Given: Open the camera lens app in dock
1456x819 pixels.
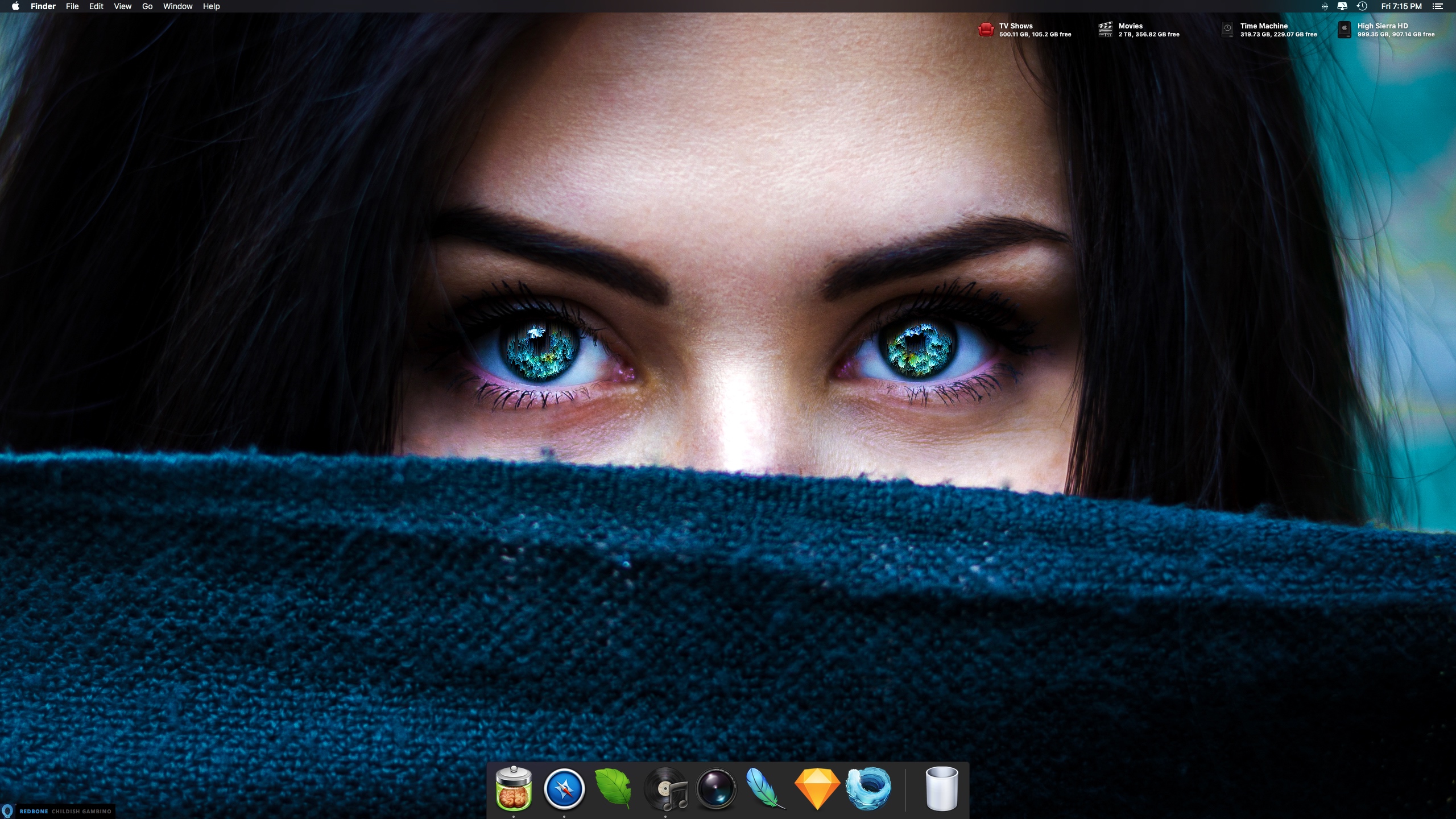Looking at the screenshot, I should (716, 789).
